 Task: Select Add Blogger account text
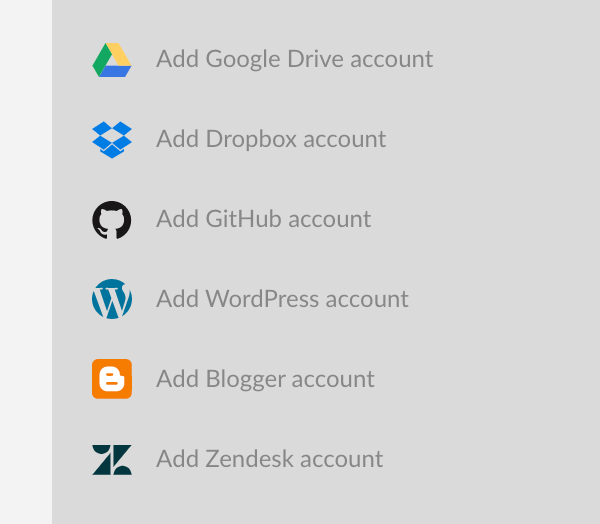[265, 379]
